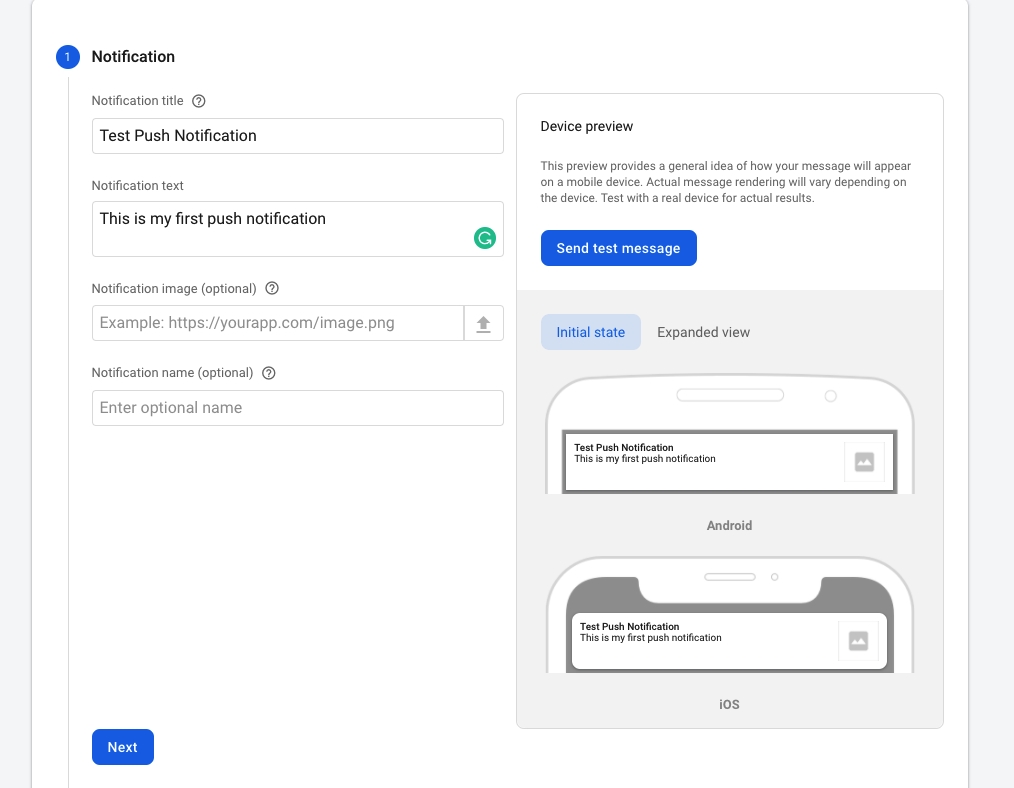The width and height of the screenshot is (1014, 788).
Task: Click the Device preview heading
Action: coord(586,127)
